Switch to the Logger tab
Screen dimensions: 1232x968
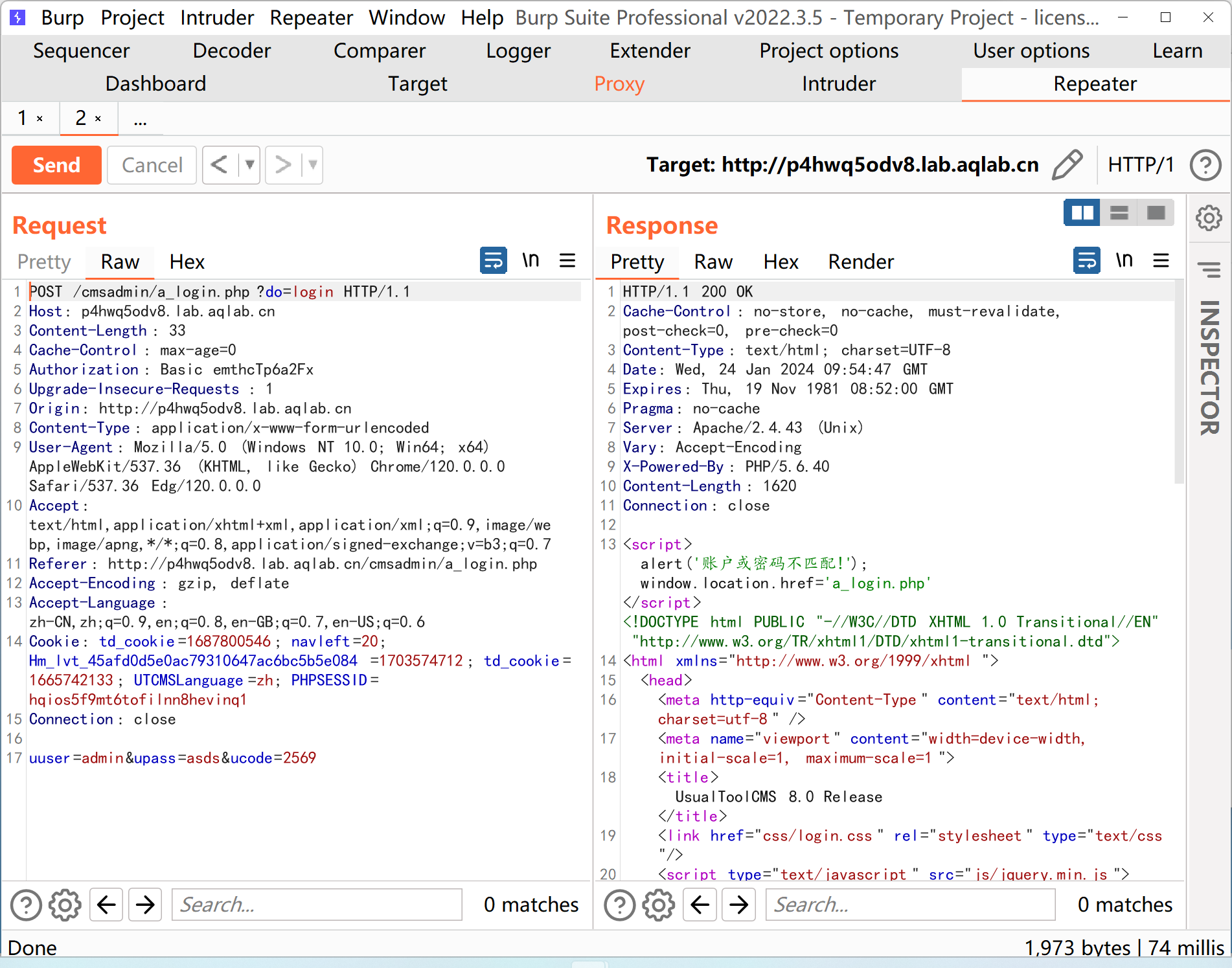(x=518, y=51)
